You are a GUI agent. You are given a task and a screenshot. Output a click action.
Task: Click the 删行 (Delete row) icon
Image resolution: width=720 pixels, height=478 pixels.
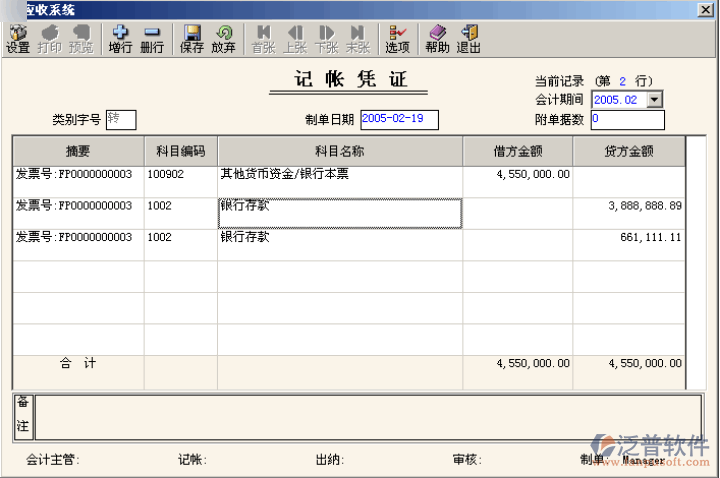152,39
